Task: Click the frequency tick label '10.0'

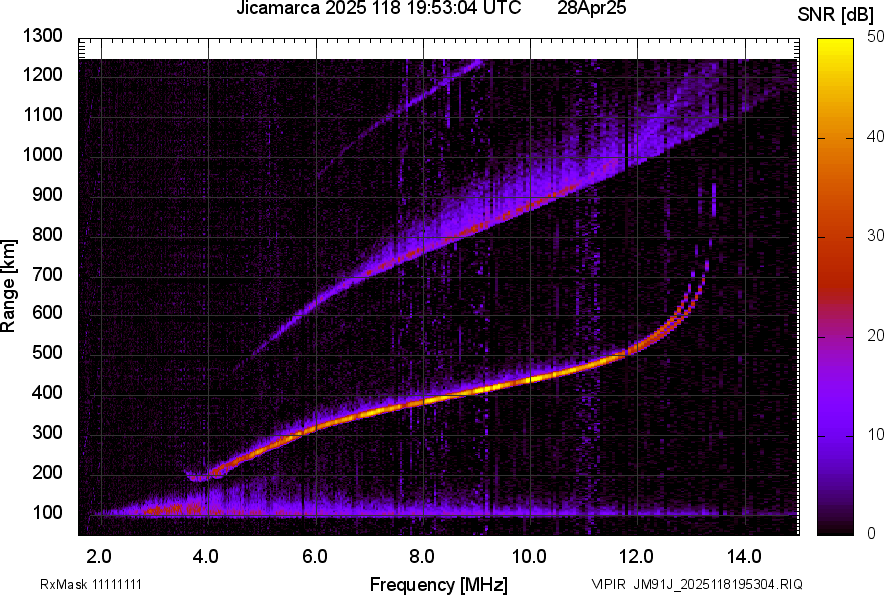Action: click(529, 557)
